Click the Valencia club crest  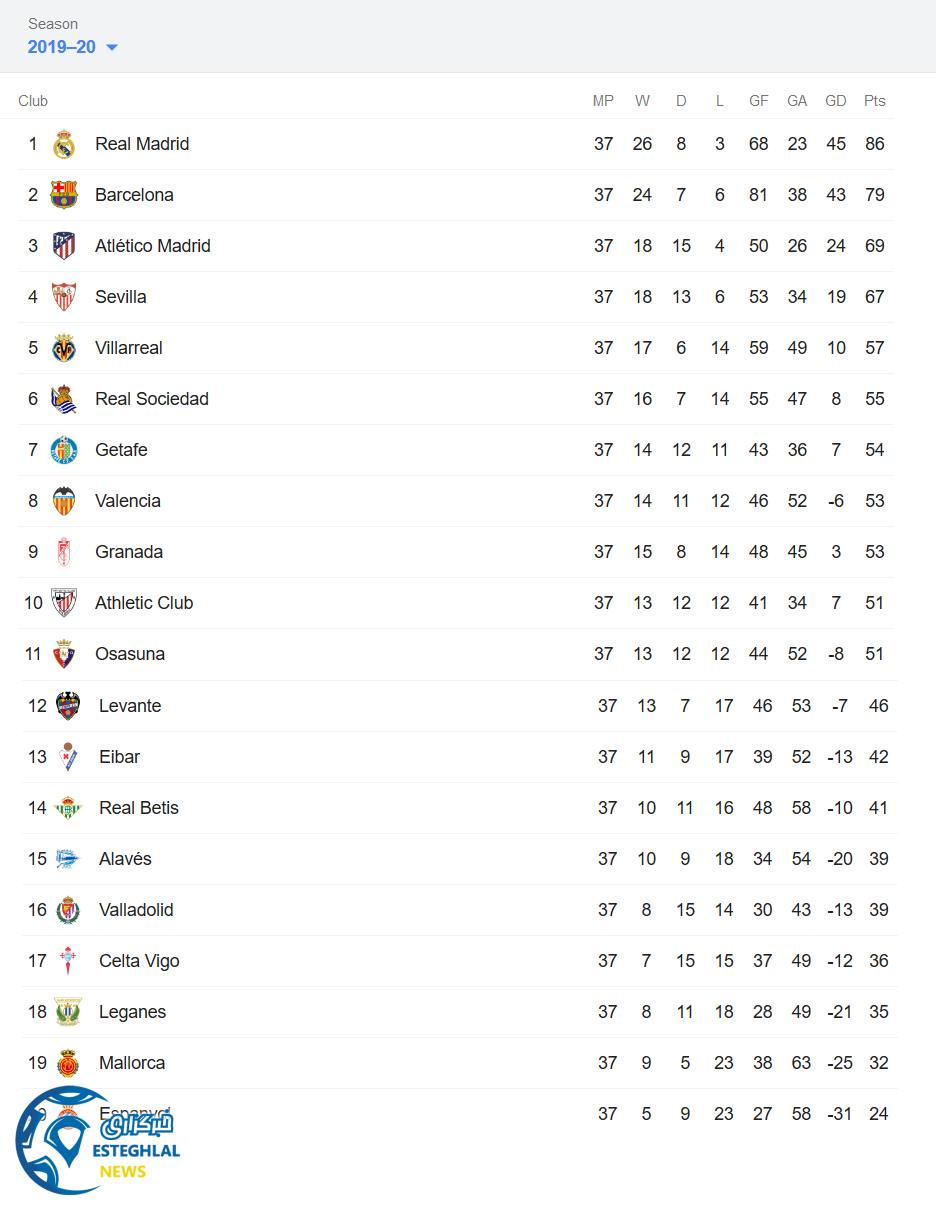pyautogui.click(x=64, y=501)
